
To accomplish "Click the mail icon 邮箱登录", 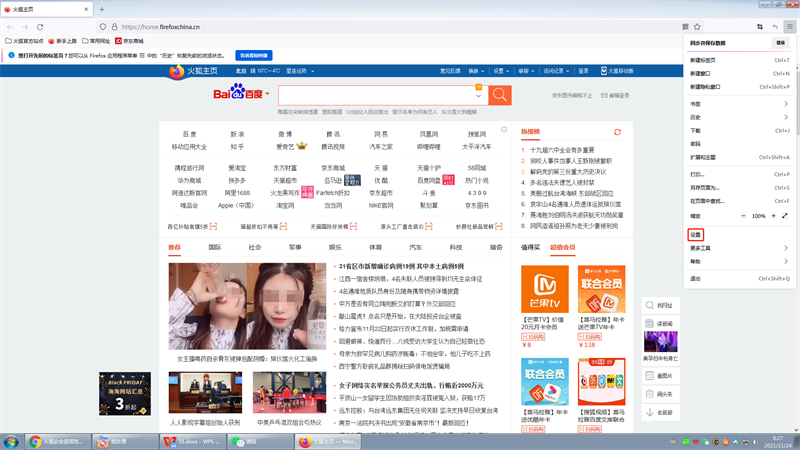I will [604, 95].
